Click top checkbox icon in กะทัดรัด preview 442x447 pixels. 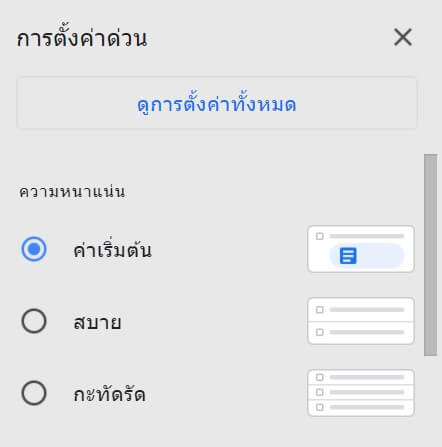[x=320, y=377]
